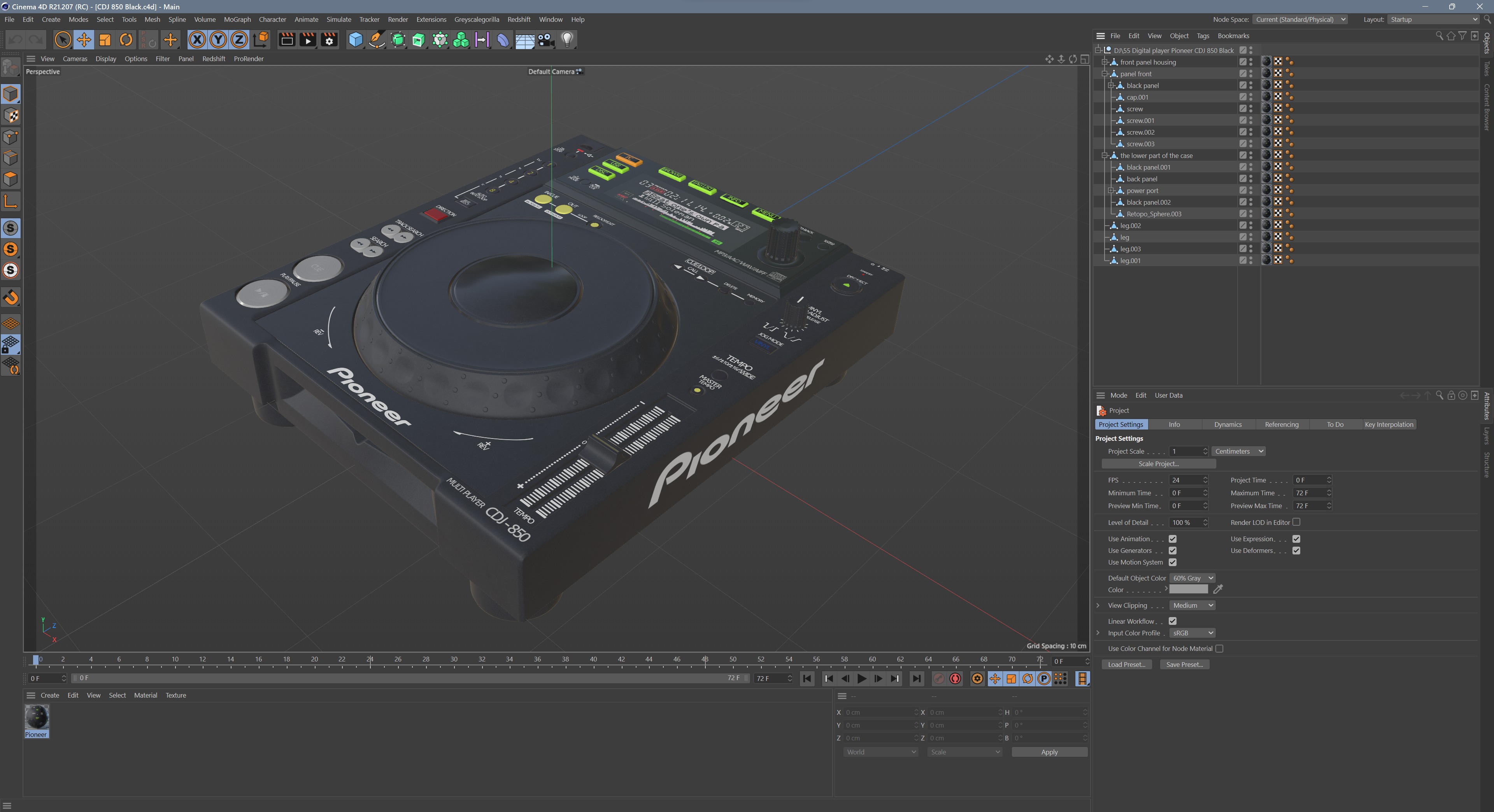Open the Centimeters unit dropdown
1494x812 pixels.
click(x=1238, y=451)
